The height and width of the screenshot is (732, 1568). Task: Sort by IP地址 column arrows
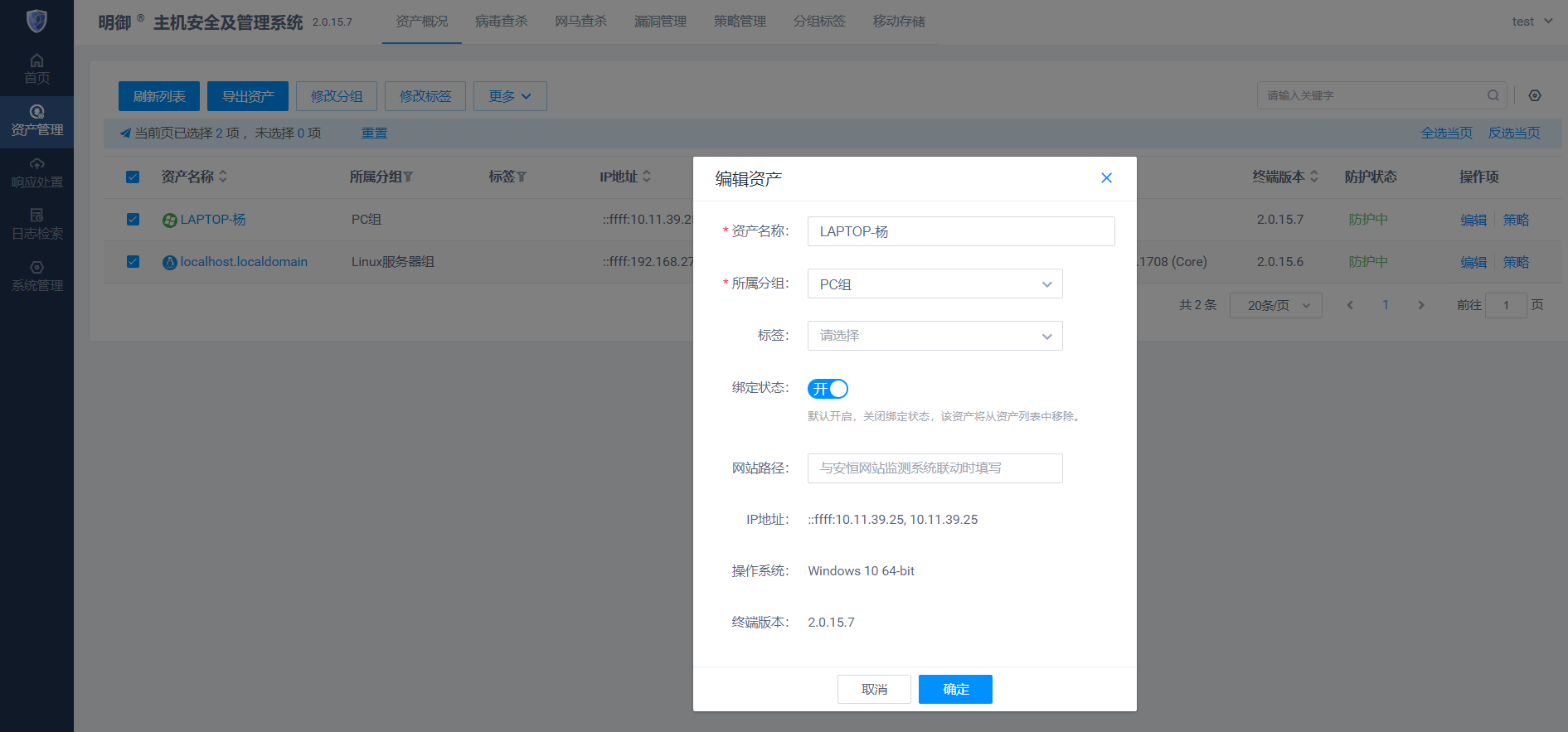click(x=647, y=177)
